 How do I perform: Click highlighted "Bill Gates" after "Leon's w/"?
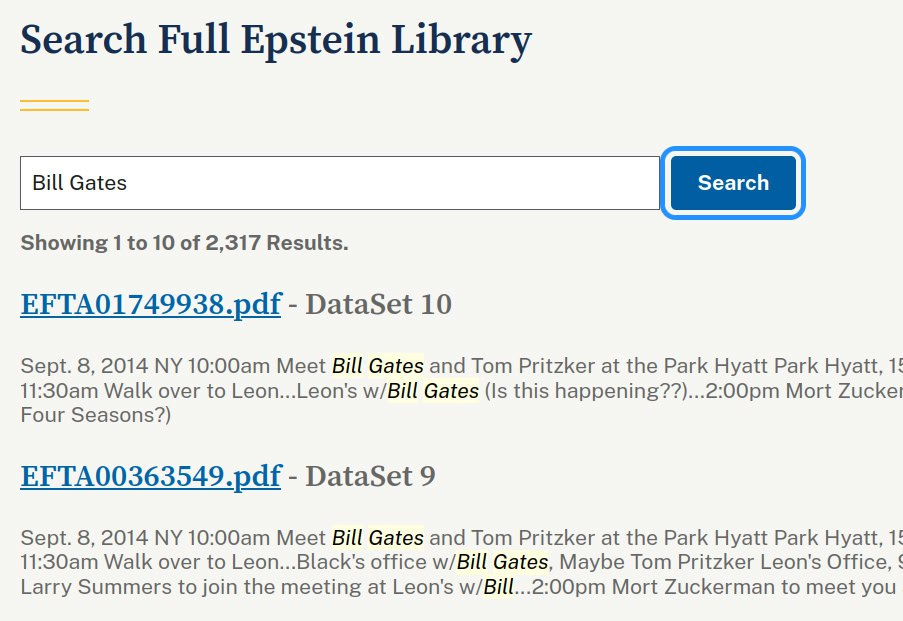pyautogui.click(x=433, y=391)
